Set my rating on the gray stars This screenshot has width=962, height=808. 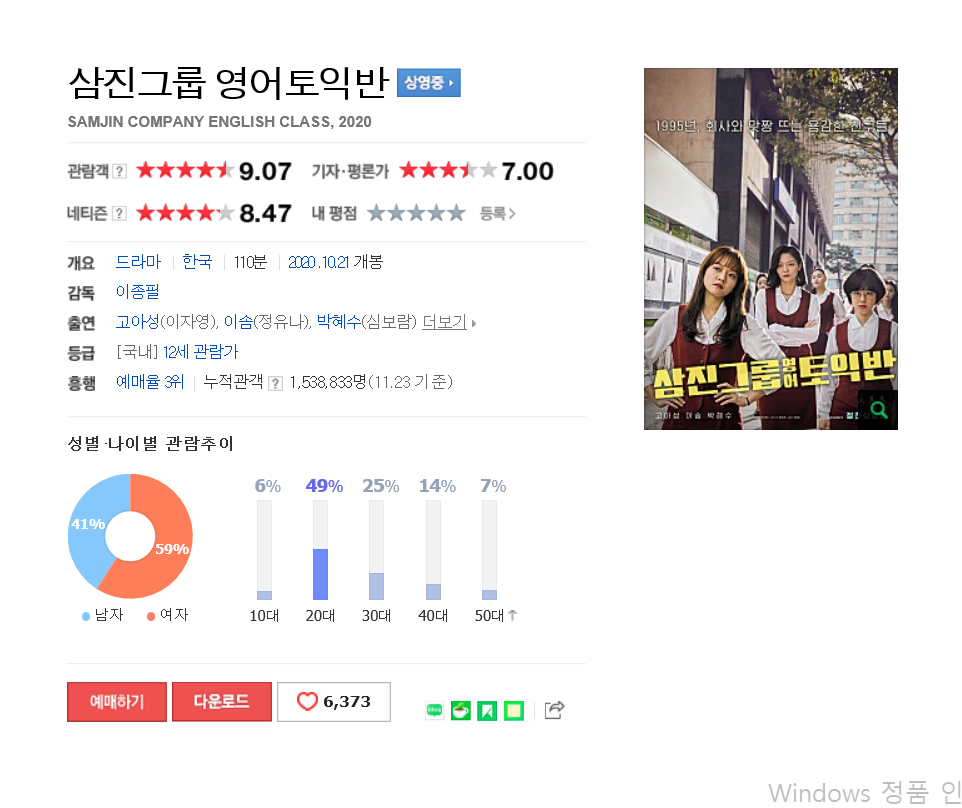[x=416, y=214]
